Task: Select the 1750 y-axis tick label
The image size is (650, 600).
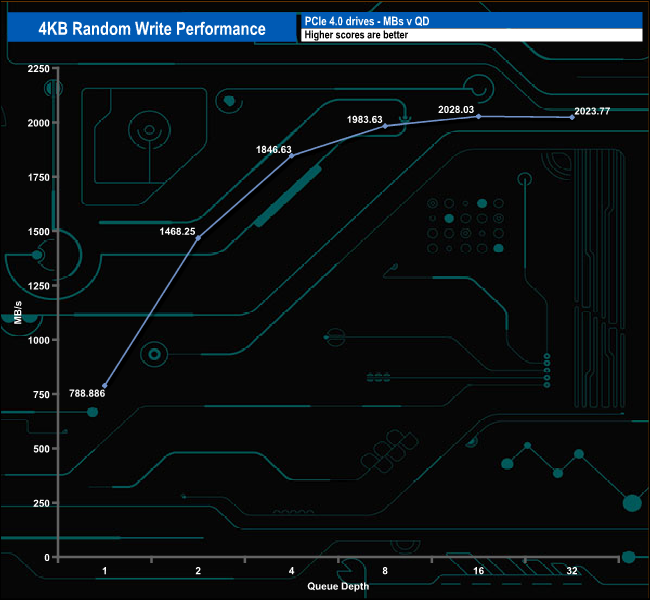Action: pos(38,177)
